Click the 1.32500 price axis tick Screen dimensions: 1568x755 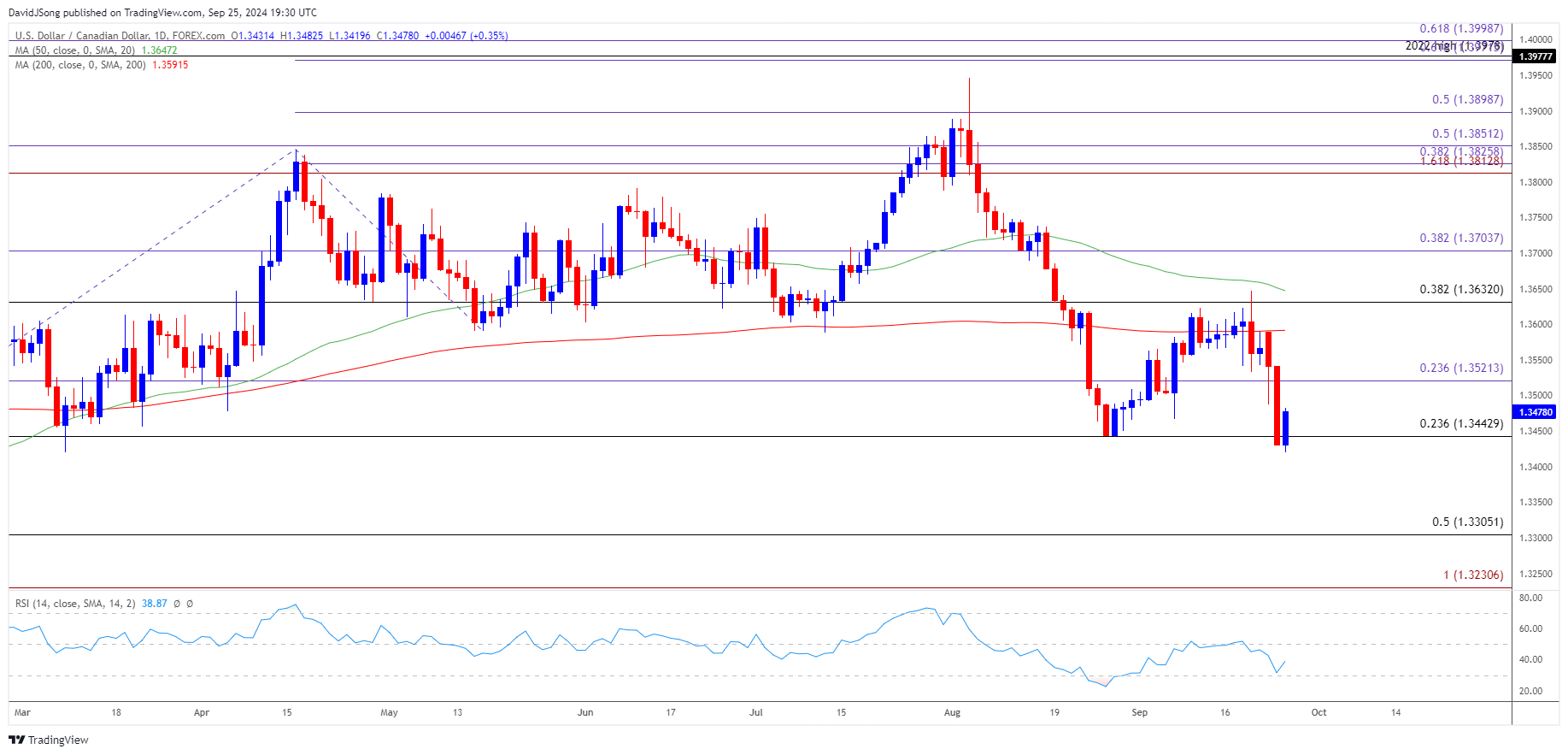pos(1536,574)
